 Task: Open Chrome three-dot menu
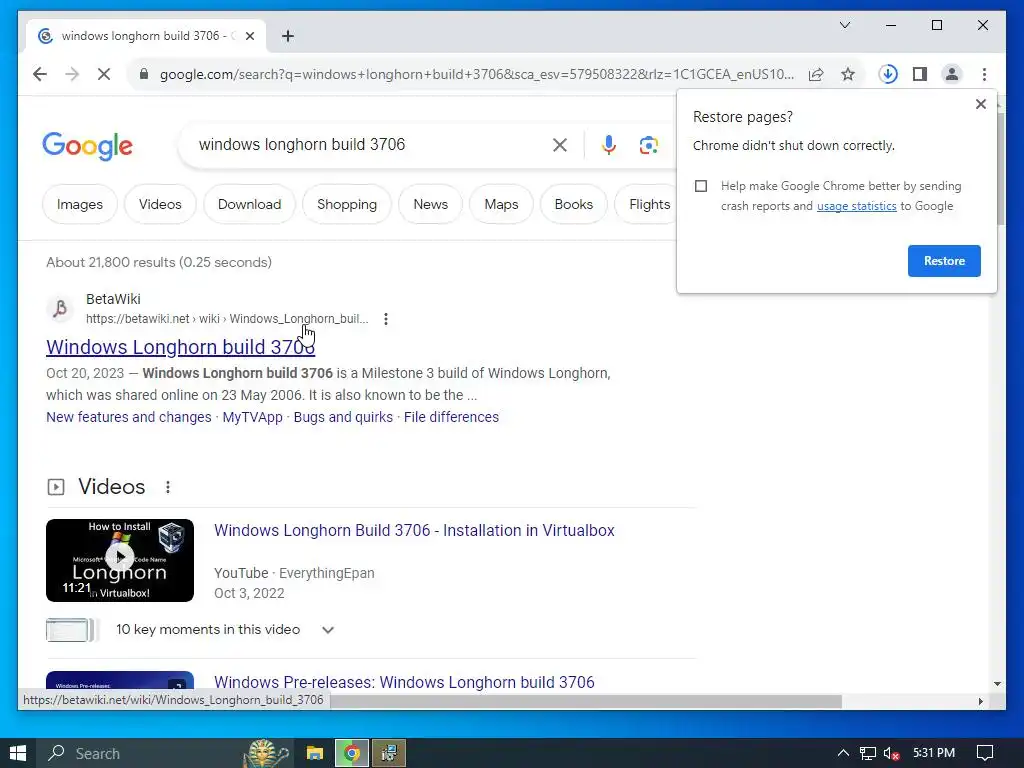click(x=984, y=74)
